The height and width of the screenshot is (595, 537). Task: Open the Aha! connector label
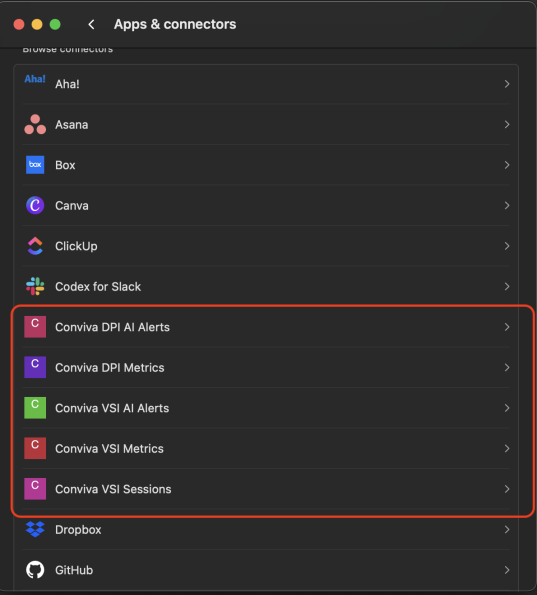pyautogui.click(x=67, y=84)
